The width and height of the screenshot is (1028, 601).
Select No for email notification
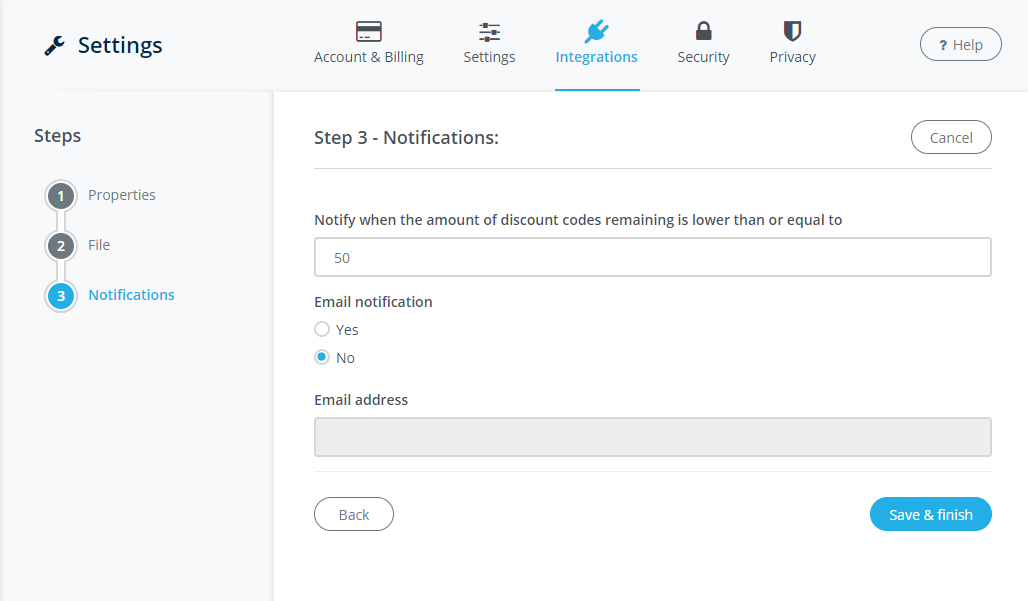click(x=322, y=357)
